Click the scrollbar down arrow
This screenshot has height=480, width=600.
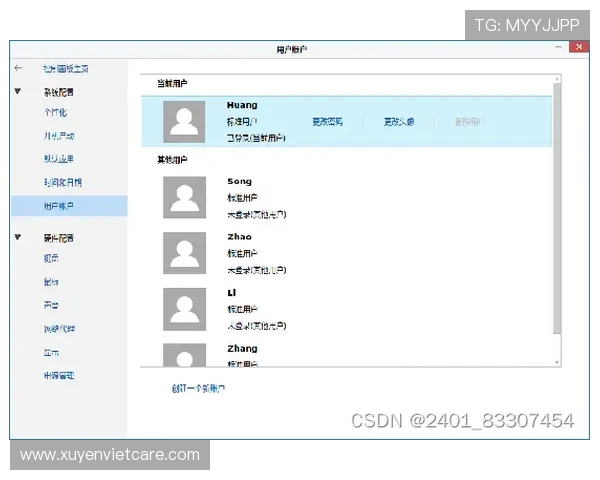(557, 361)
